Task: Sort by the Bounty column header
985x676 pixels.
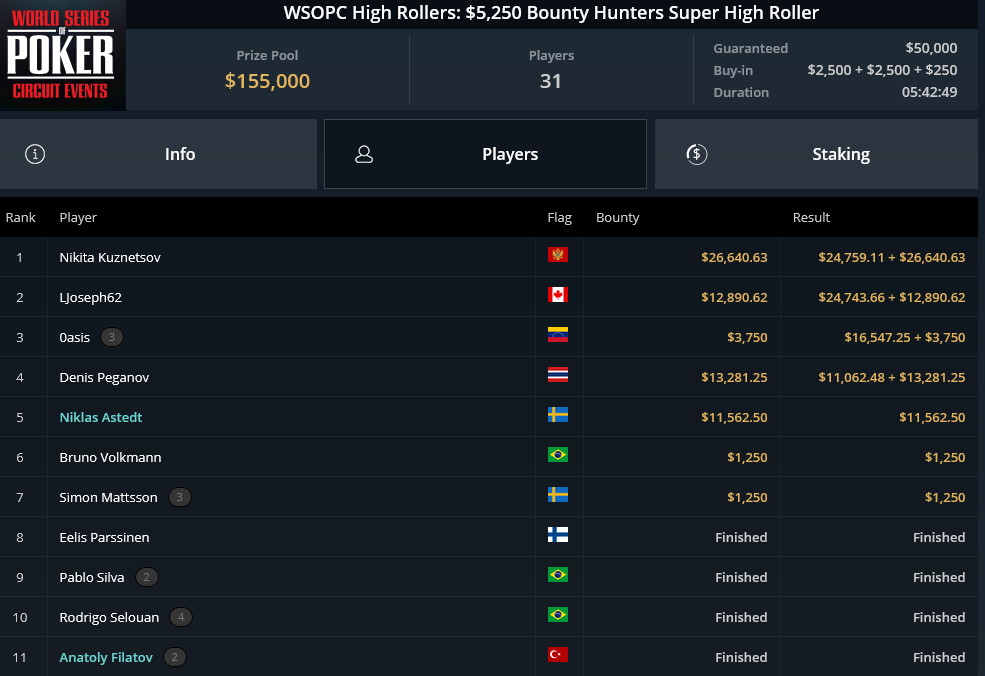Action: 618,217
